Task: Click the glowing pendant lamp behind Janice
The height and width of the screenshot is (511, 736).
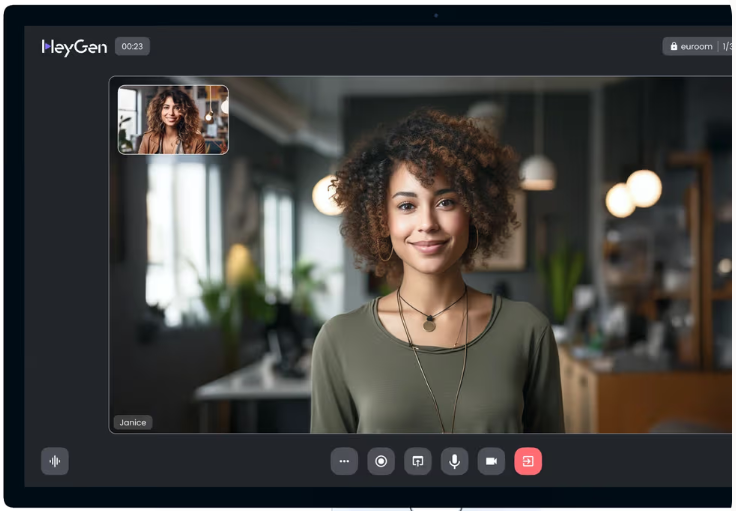Action: (x=643, y=187)
